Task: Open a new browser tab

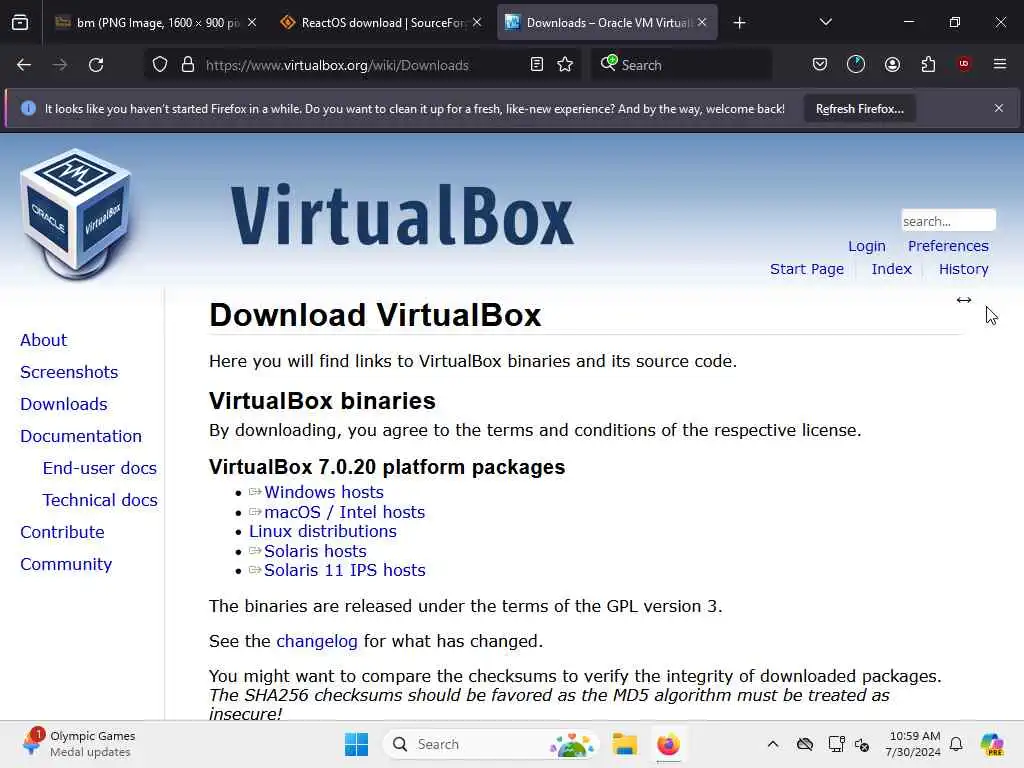Action: click(x=739, y=23)
